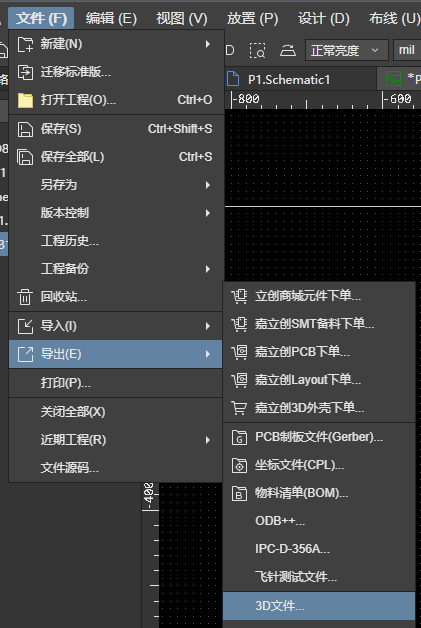Open the 视图 (V) menu
Image resolution: width=421 pixels, height=628 pixels.
coord(181,18)
